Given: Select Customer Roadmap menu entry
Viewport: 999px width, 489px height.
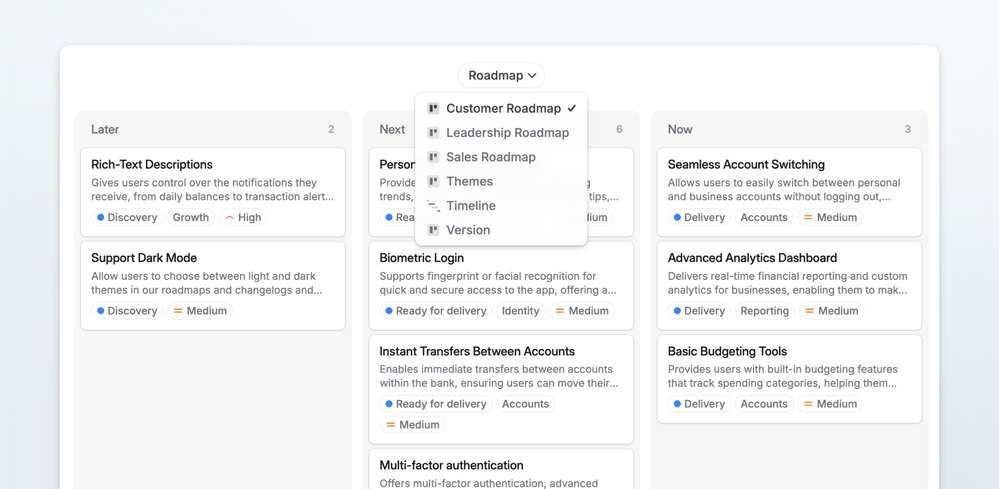Looking at the screenshot, I should click(x=501, y=108).
